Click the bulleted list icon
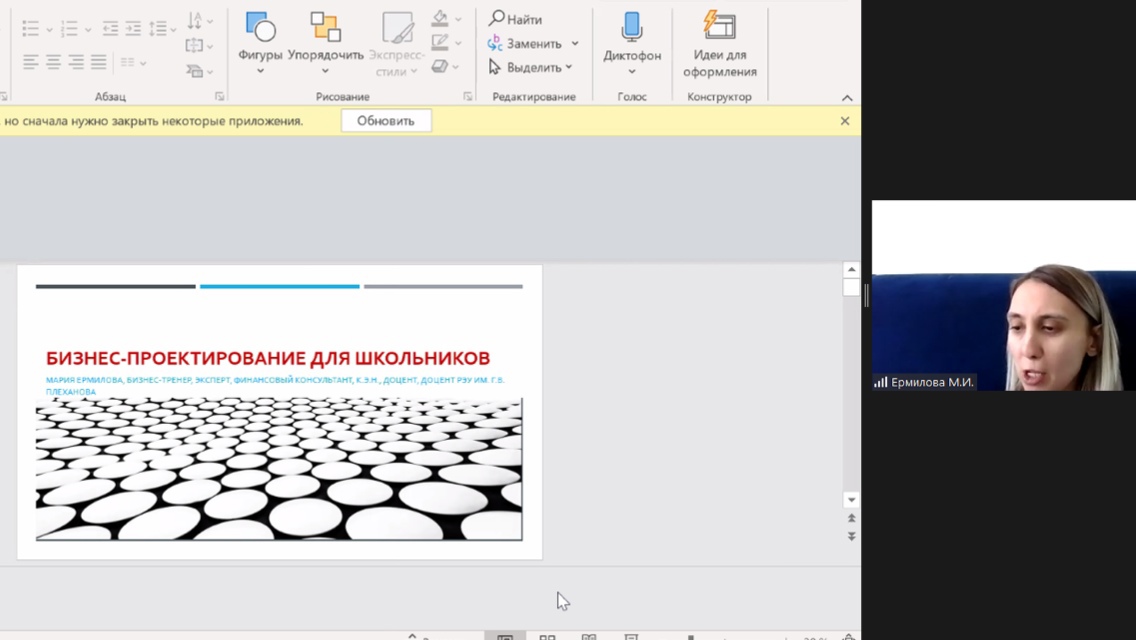The image size is (1136, 640). 31,28
